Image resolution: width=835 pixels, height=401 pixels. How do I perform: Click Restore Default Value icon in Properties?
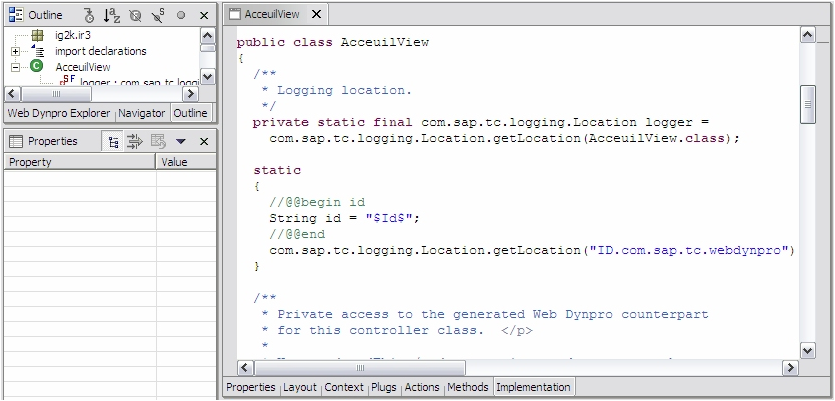coord(158,141)
